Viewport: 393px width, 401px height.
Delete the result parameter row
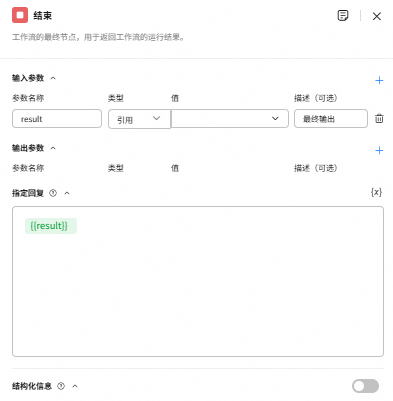point(379,118)
